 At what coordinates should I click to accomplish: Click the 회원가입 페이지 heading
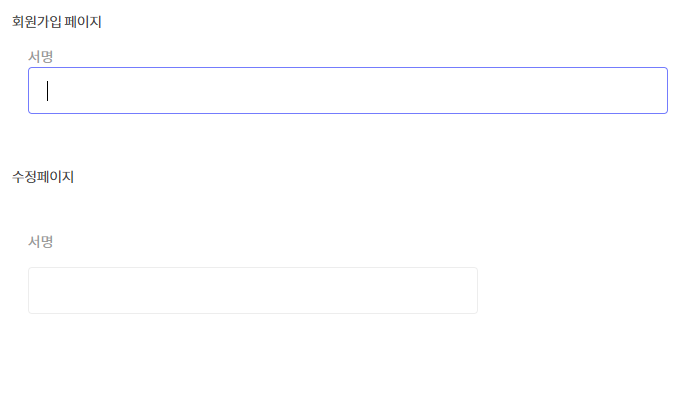click(x=57, y=22)
